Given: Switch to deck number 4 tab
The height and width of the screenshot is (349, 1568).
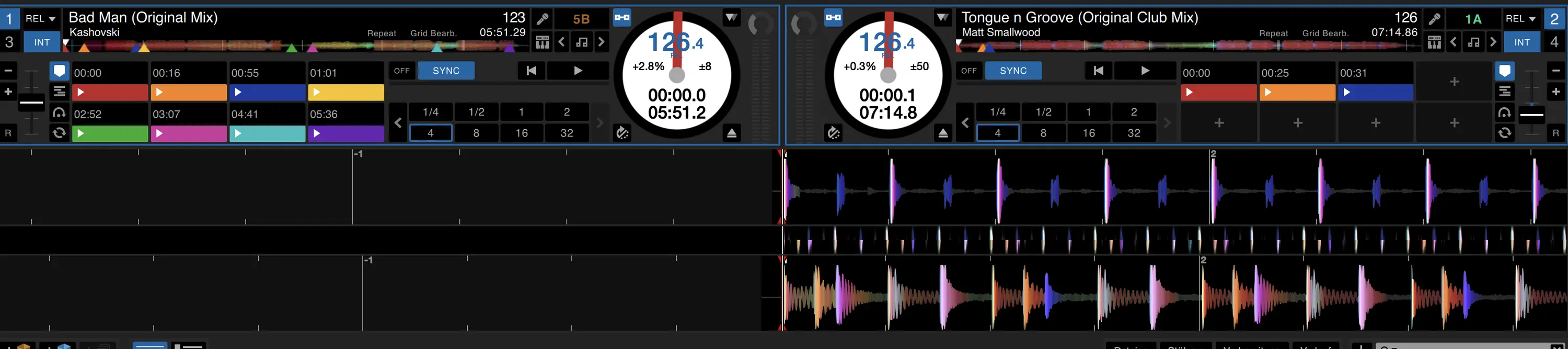Looking at the screenshot, I should click(x=1554, y=42).
